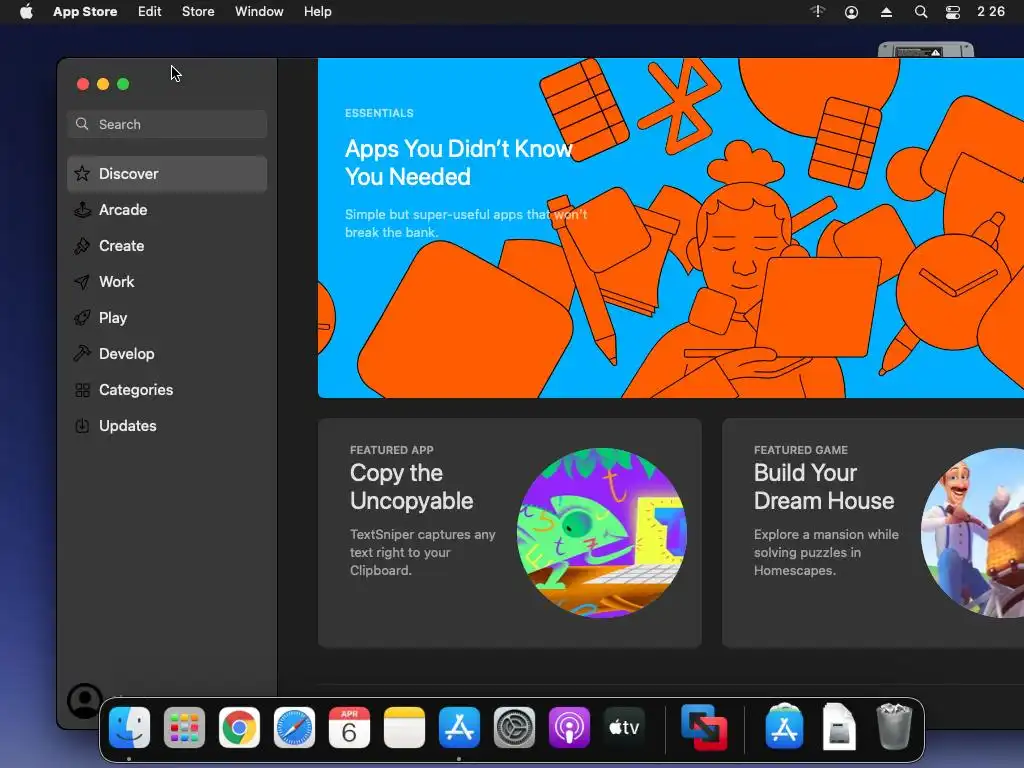Viewport: 1024px width, 768px height.
Task: Open Apple TV from the Dock
Action: (624, 727)
